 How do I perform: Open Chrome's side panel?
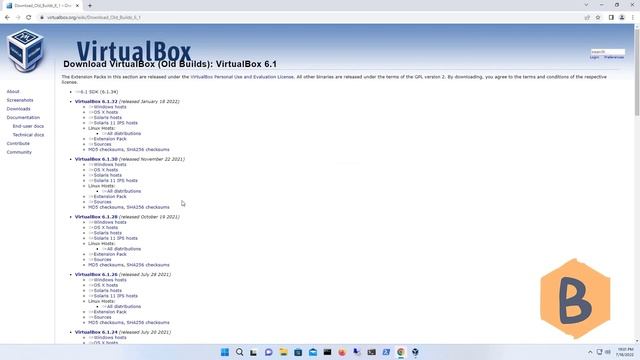611,18
